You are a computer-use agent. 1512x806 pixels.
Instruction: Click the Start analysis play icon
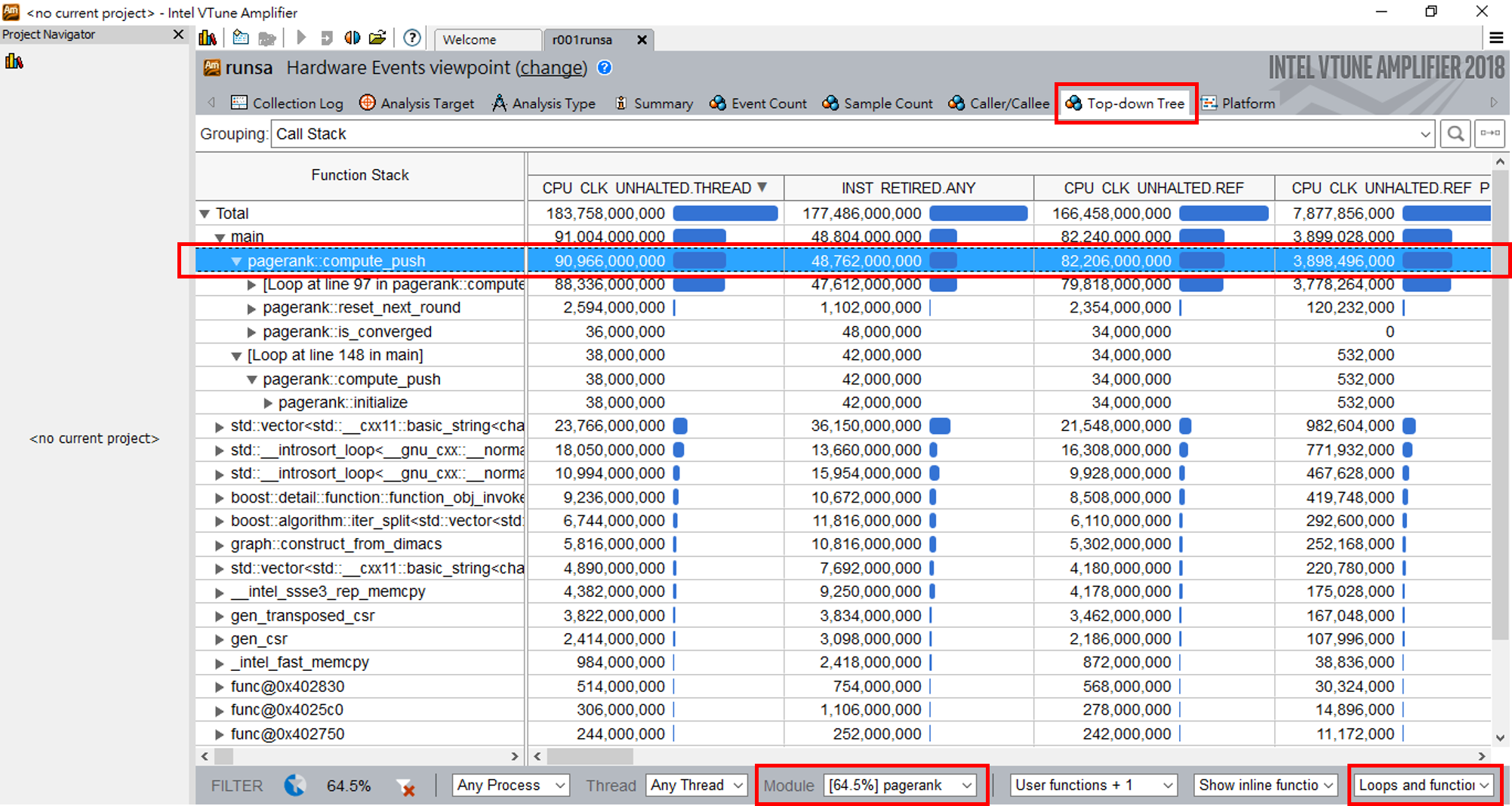click(301, 38)
